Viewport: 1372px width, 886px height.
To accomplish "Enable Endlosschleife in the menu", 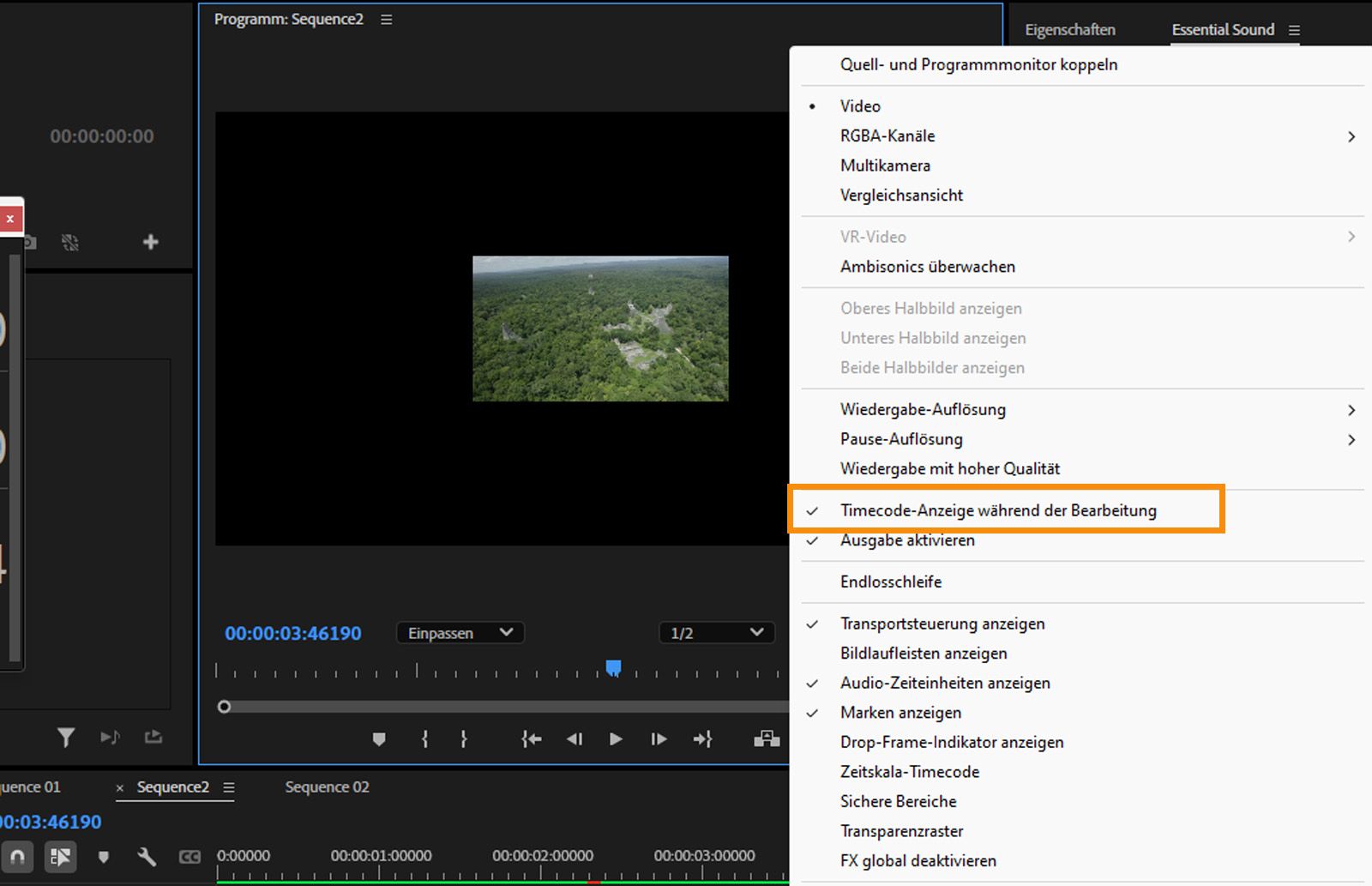I will pos(892,582).
